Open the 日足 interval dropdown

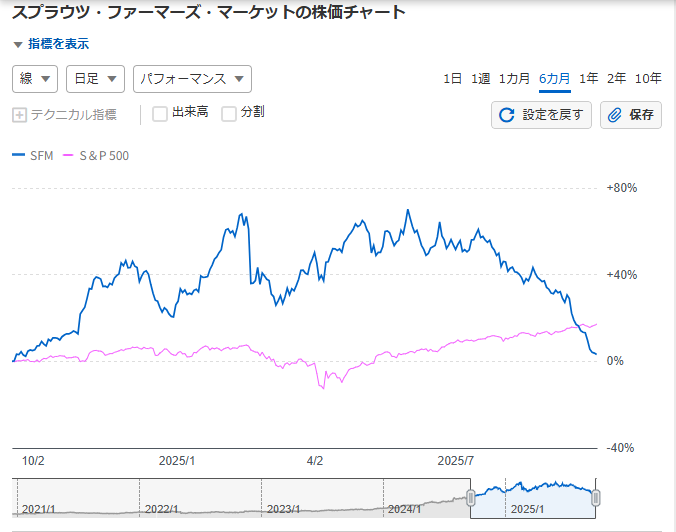click(x=95, y=79)
